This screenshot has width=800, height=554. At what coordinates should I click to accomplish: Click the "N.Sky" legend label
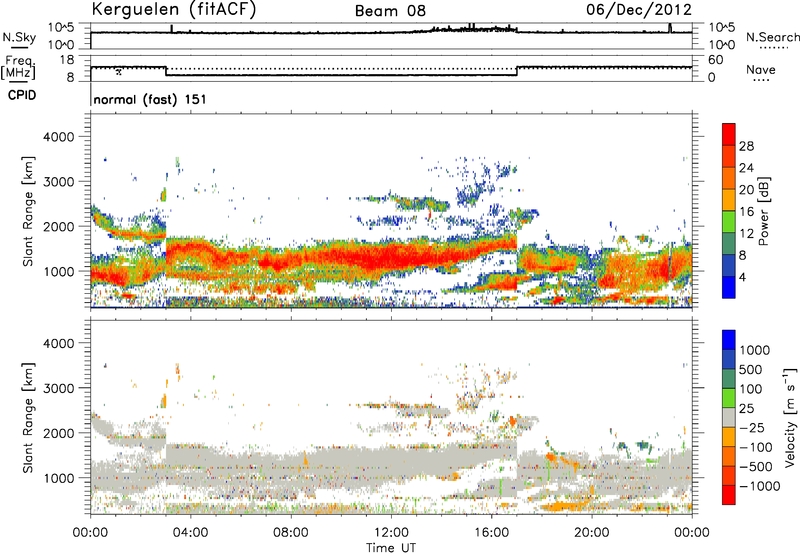pyautogui.click(x=19, y=37)
